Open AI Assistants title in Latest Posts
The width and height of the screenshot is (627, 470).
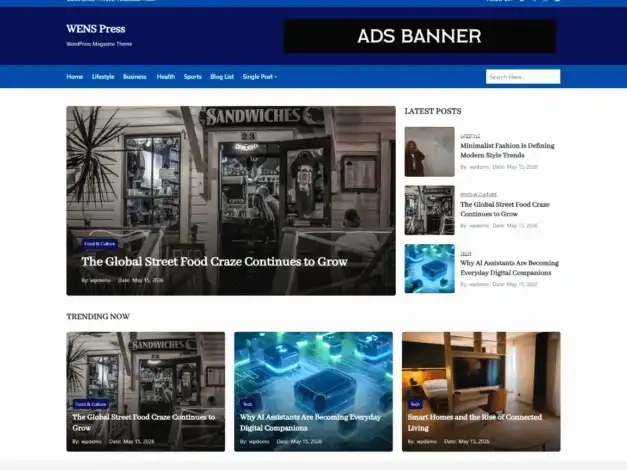(x=509, y=268)
